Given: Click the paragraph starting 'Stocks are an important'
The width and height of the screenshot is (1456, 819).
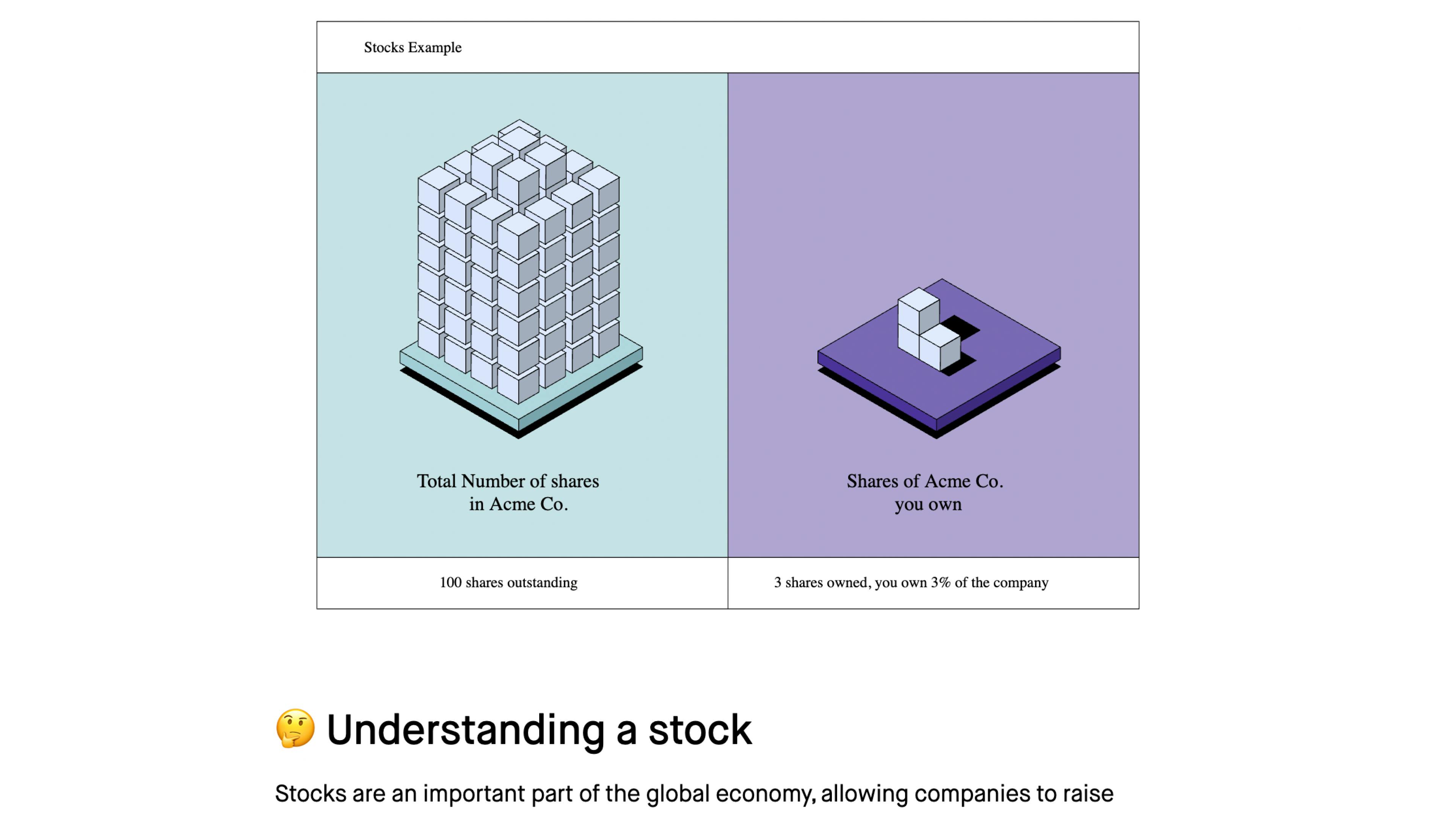Looking at the screenshot, I should 694,794.
